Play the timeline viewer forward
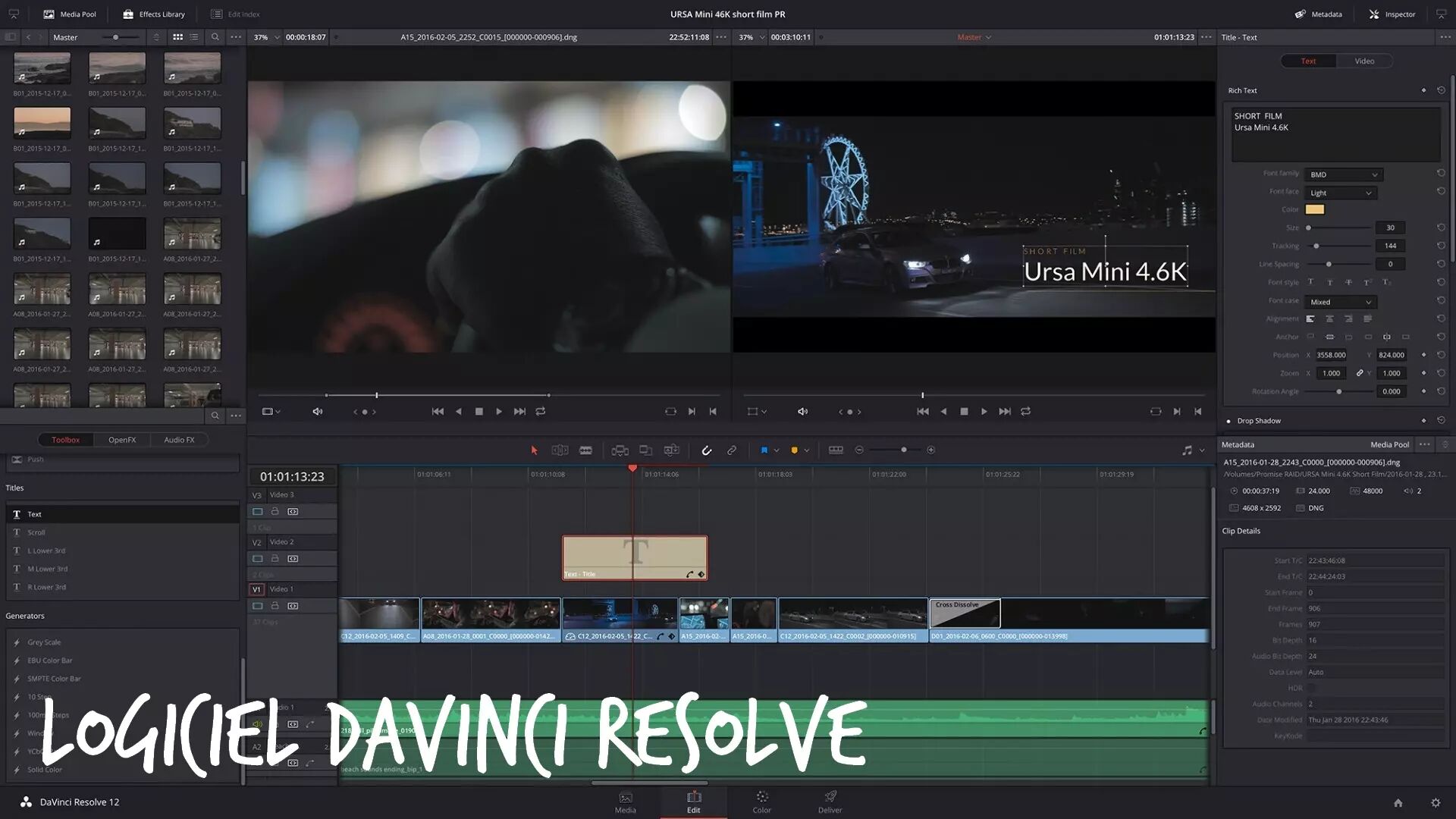This screenshot has width=1456, height=819. 984,412
